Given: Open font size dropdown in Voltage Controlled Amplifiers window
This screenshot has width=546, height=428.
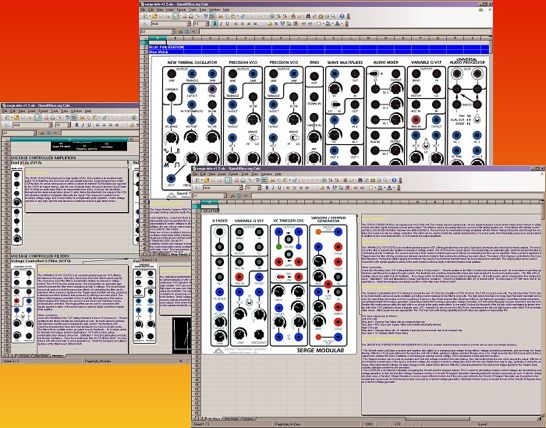Looking at the screenshot, I should click(69, 125).
